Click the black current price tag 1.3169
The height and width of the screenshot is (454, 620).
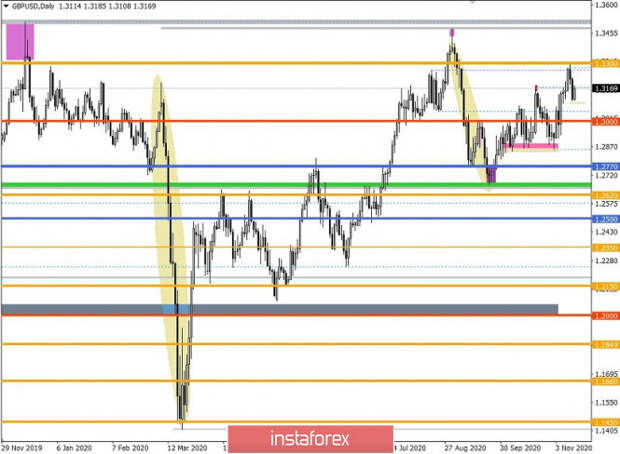pyautogui.click(x=606, y=88)
